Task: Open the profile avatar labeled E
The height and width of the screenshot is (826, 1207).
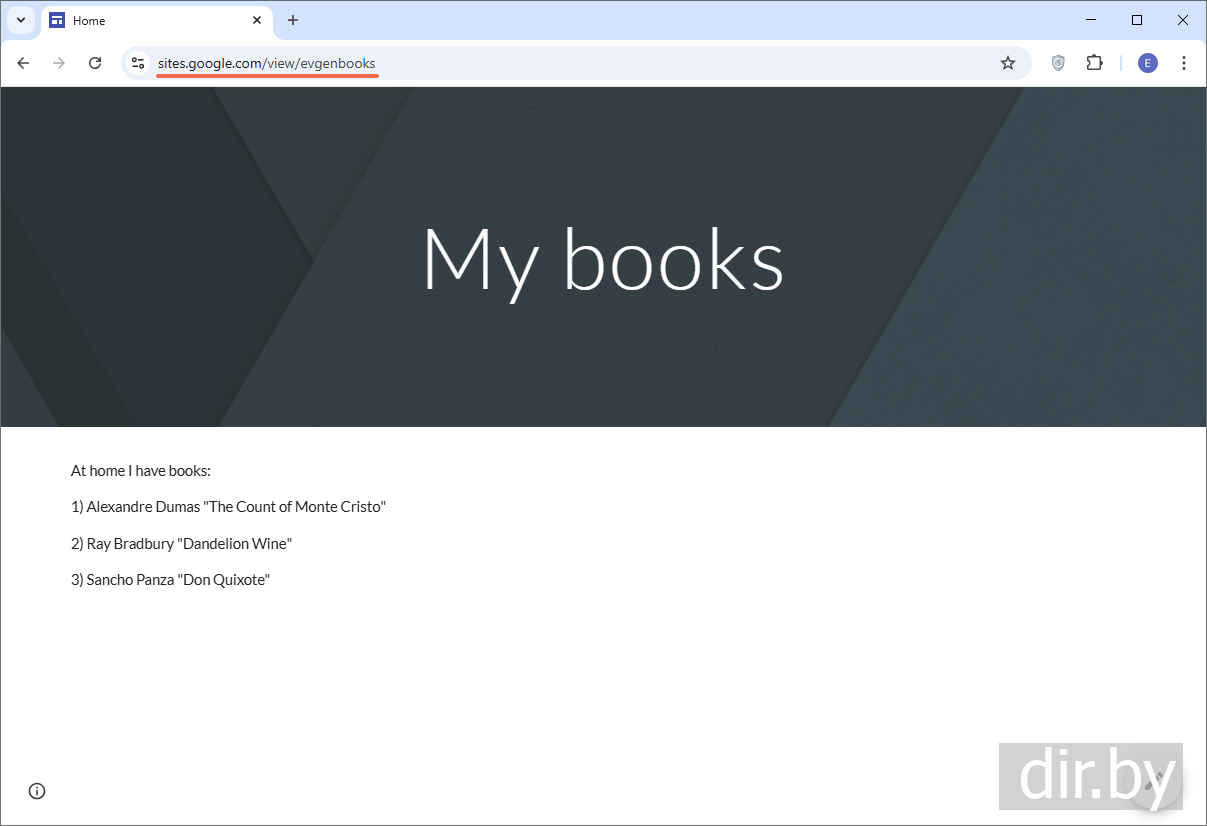Action: tap(1147, 63)
